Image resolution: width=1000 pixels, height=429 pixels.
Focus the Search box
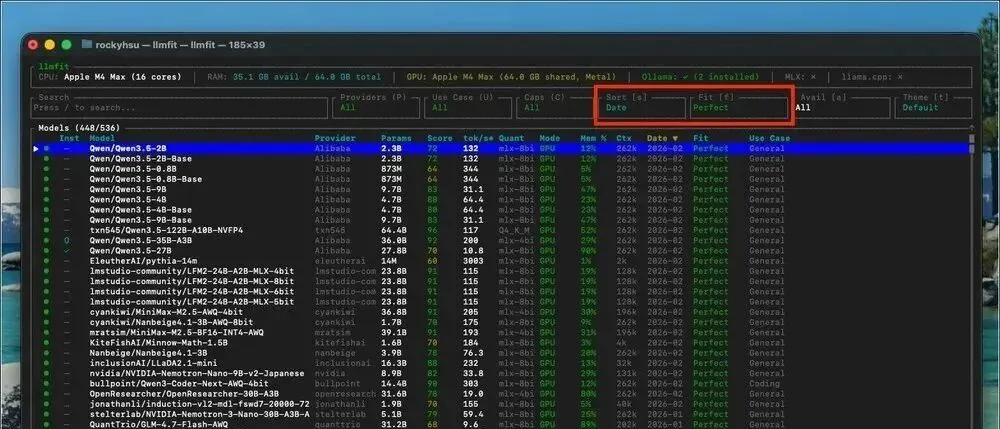click(179, 108)
